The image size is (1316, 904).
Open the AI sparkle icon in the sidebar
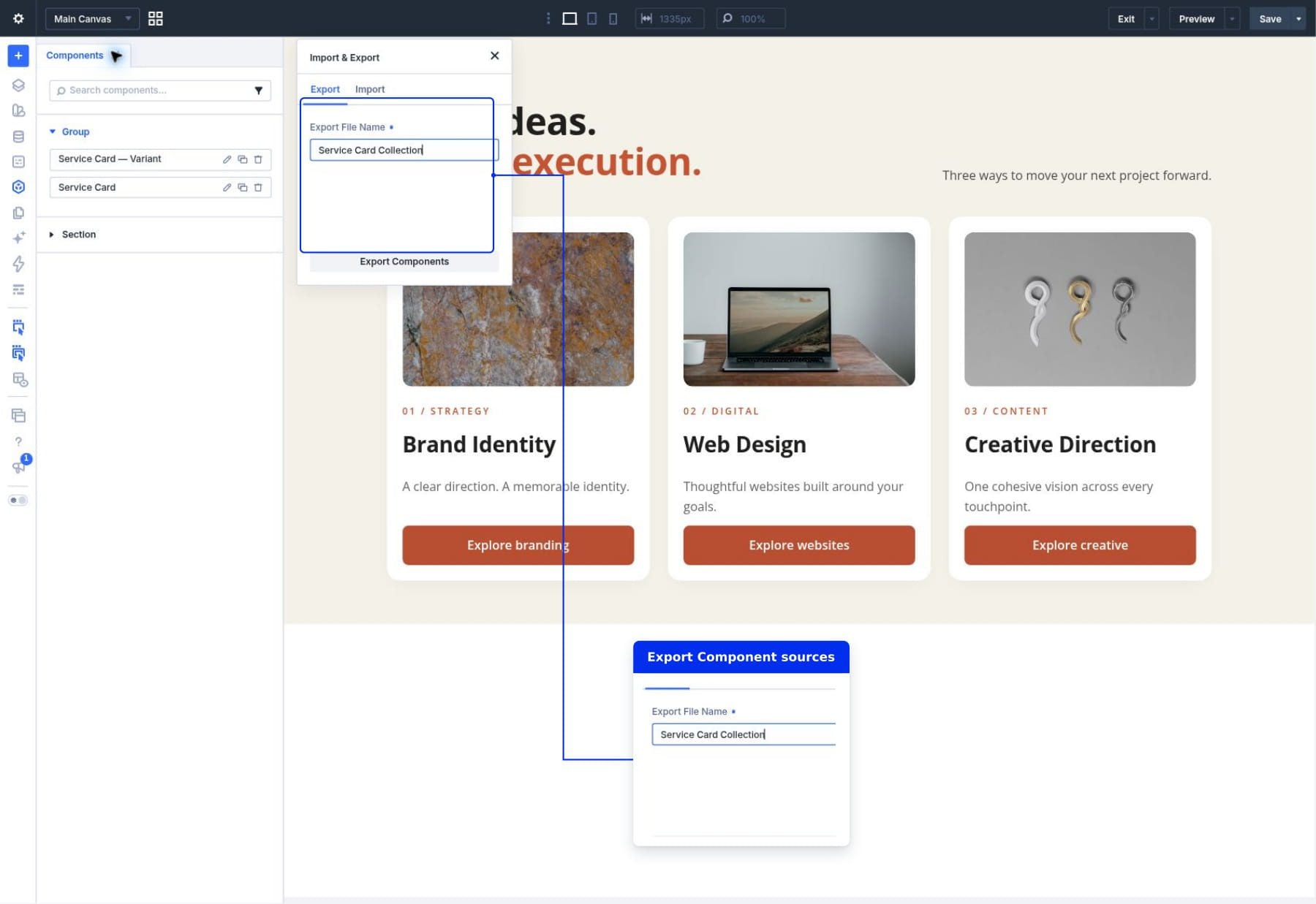[x=18, y=238]
